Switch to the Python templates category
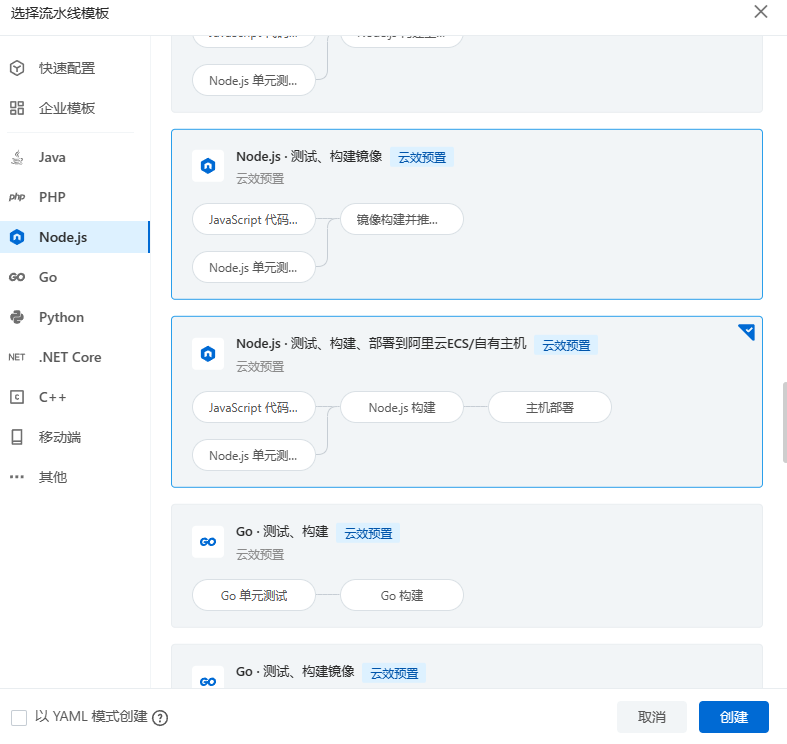The width and height of the screenshot is (787, 744). point(75,317)
